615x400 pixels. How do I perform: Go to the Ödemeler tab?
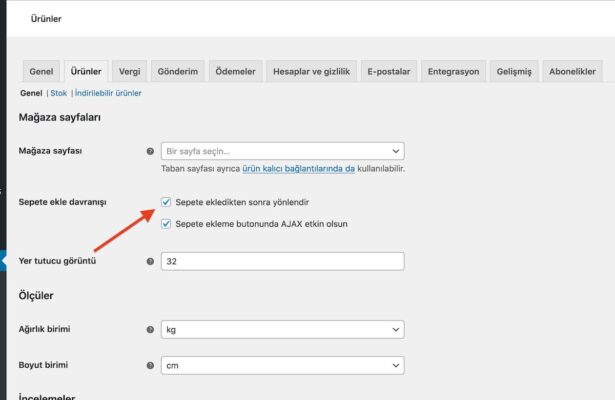[x=234, y=71]
